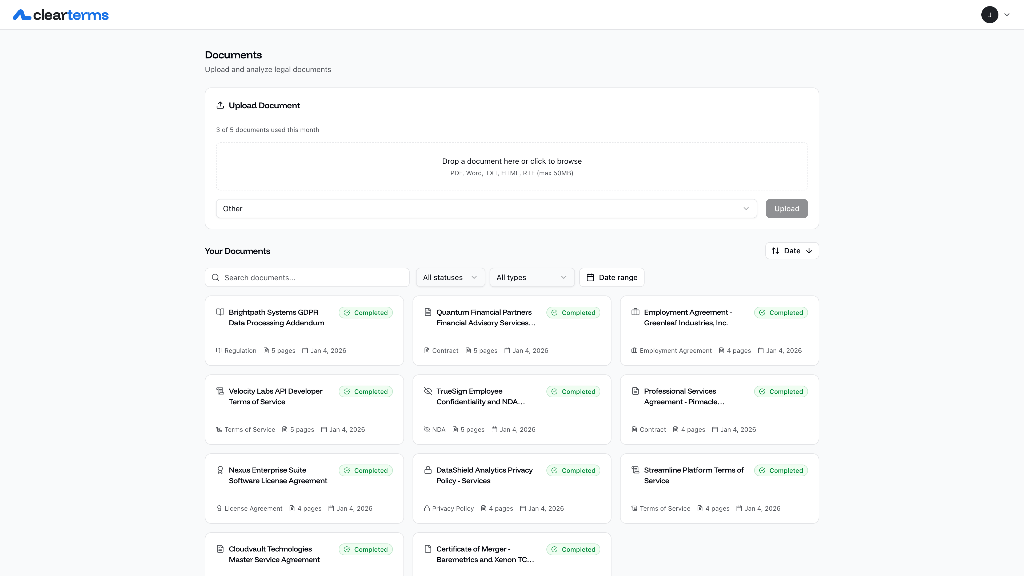Click the document icon on Quantum Financial card

pos(428,312)
